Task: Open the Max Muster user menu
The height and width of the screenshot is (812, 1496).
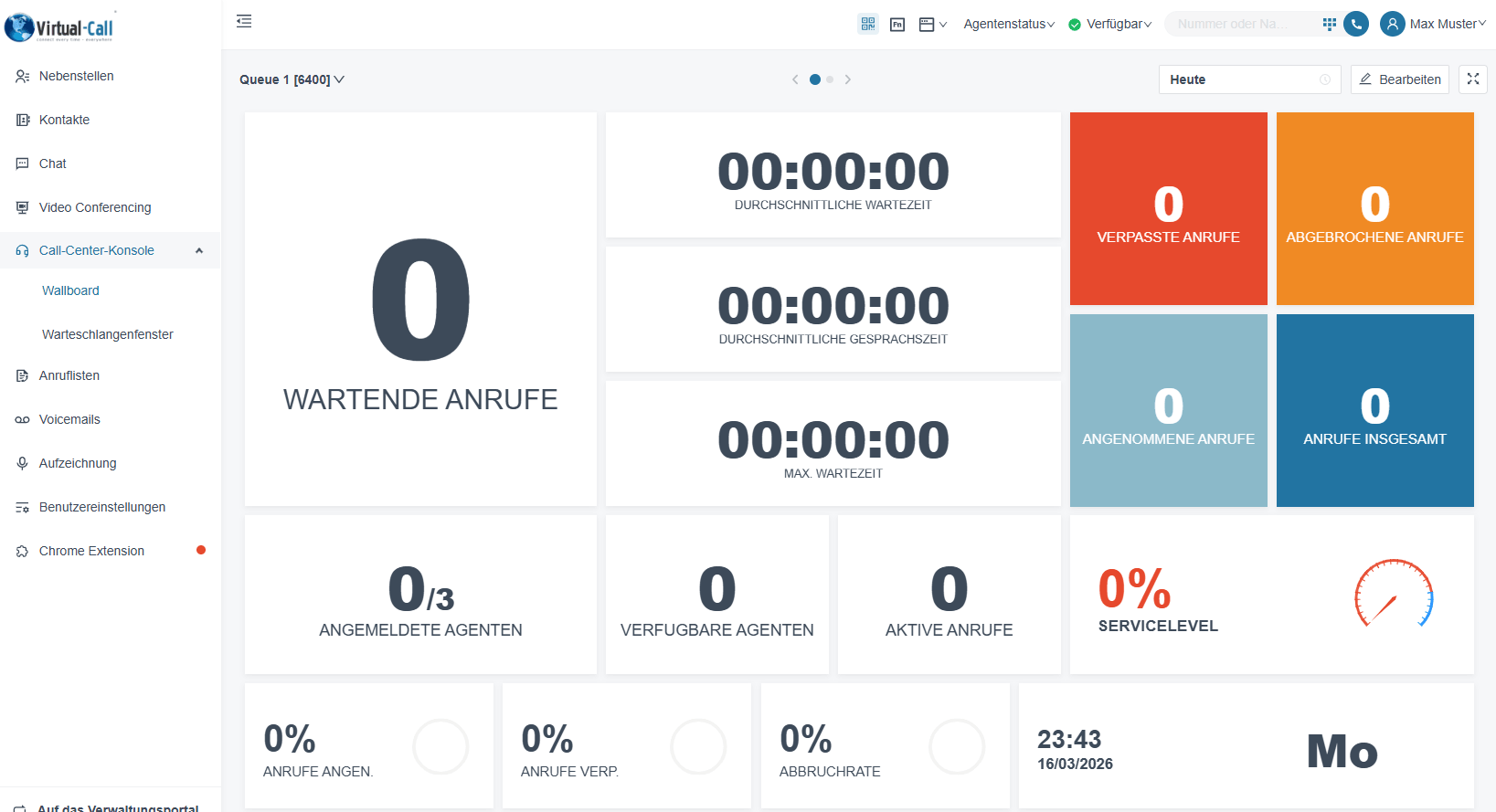Action: click(1448, 25)
